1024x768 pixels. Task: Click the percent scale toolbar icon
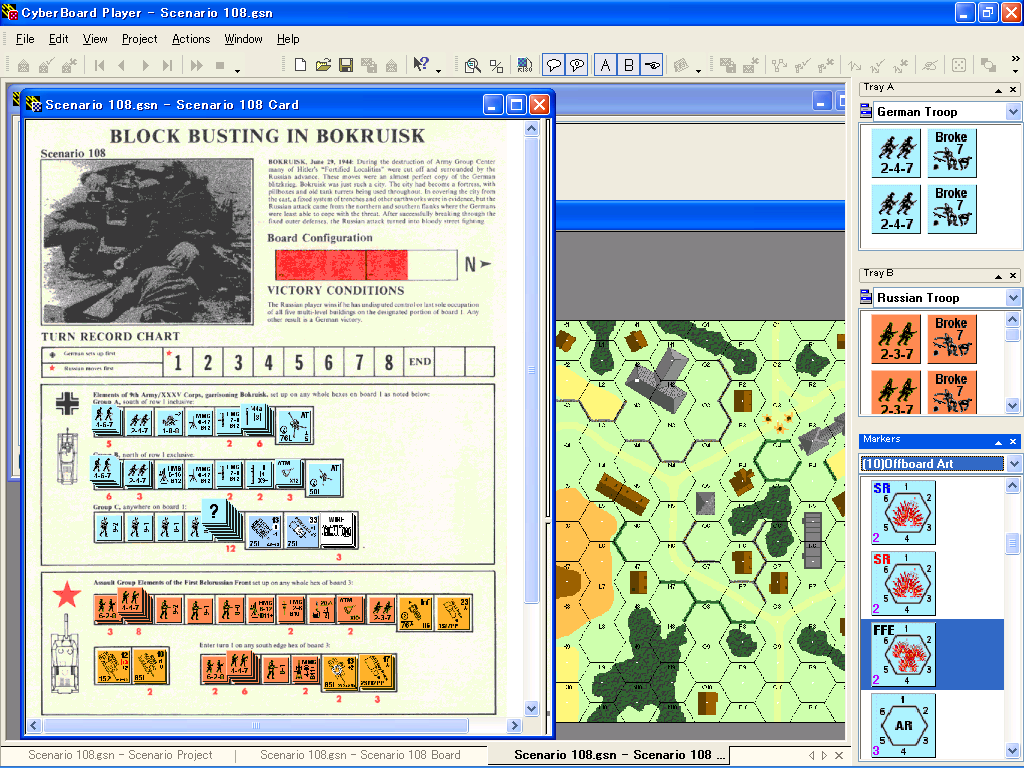(x=496, y=65)
